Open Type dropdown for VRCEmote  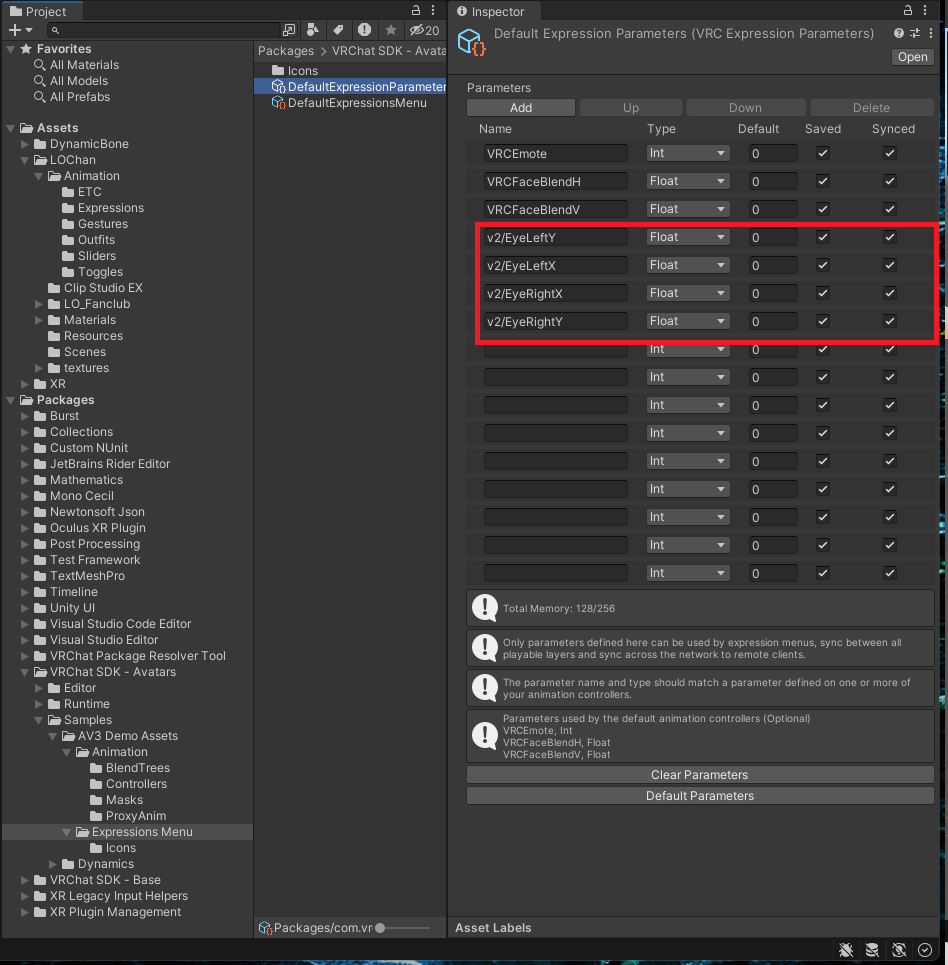point(688,153)
